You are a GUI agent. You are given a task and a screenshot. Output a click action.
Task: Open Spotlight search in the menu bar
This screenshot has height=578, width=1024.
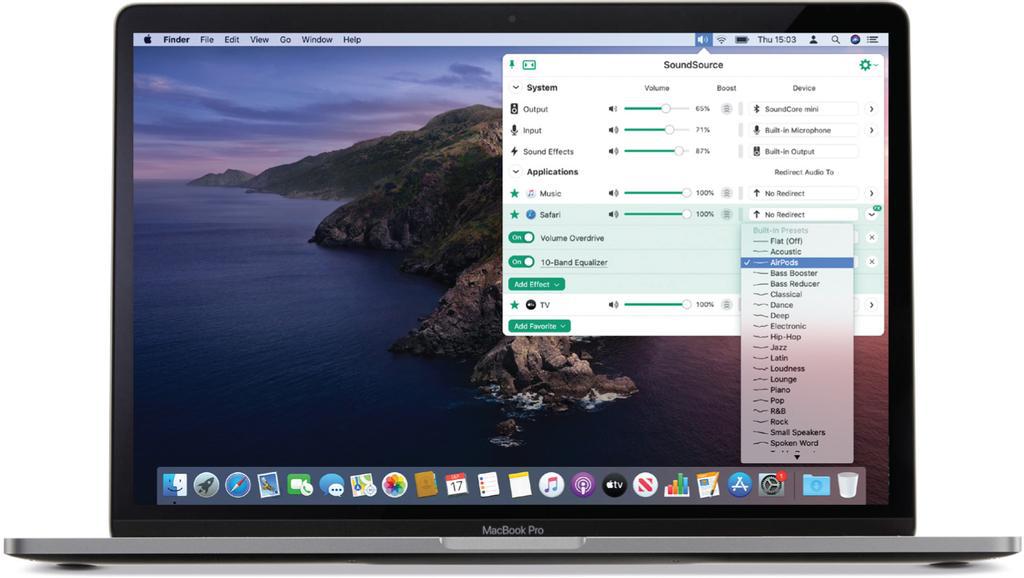pos(835,40)
